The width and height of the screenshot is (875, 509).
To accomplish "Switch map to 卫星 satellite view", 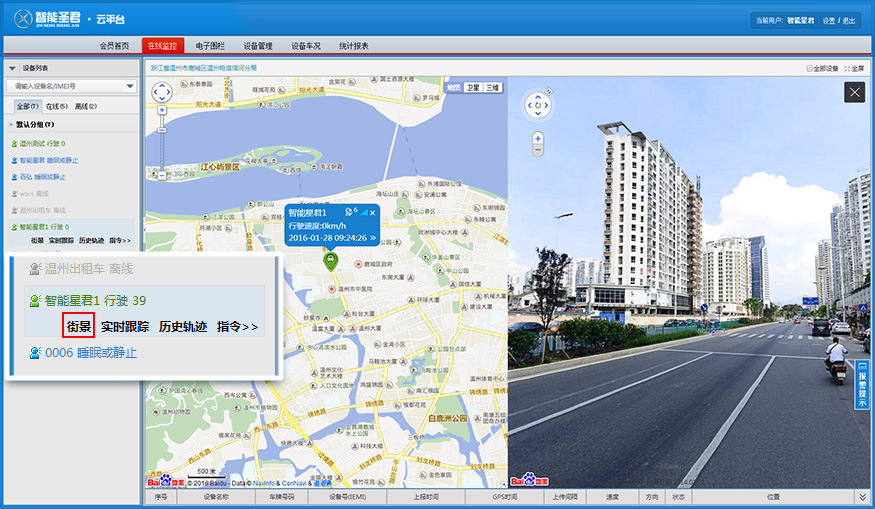I will pyautogui.click(x=473, y=88).
